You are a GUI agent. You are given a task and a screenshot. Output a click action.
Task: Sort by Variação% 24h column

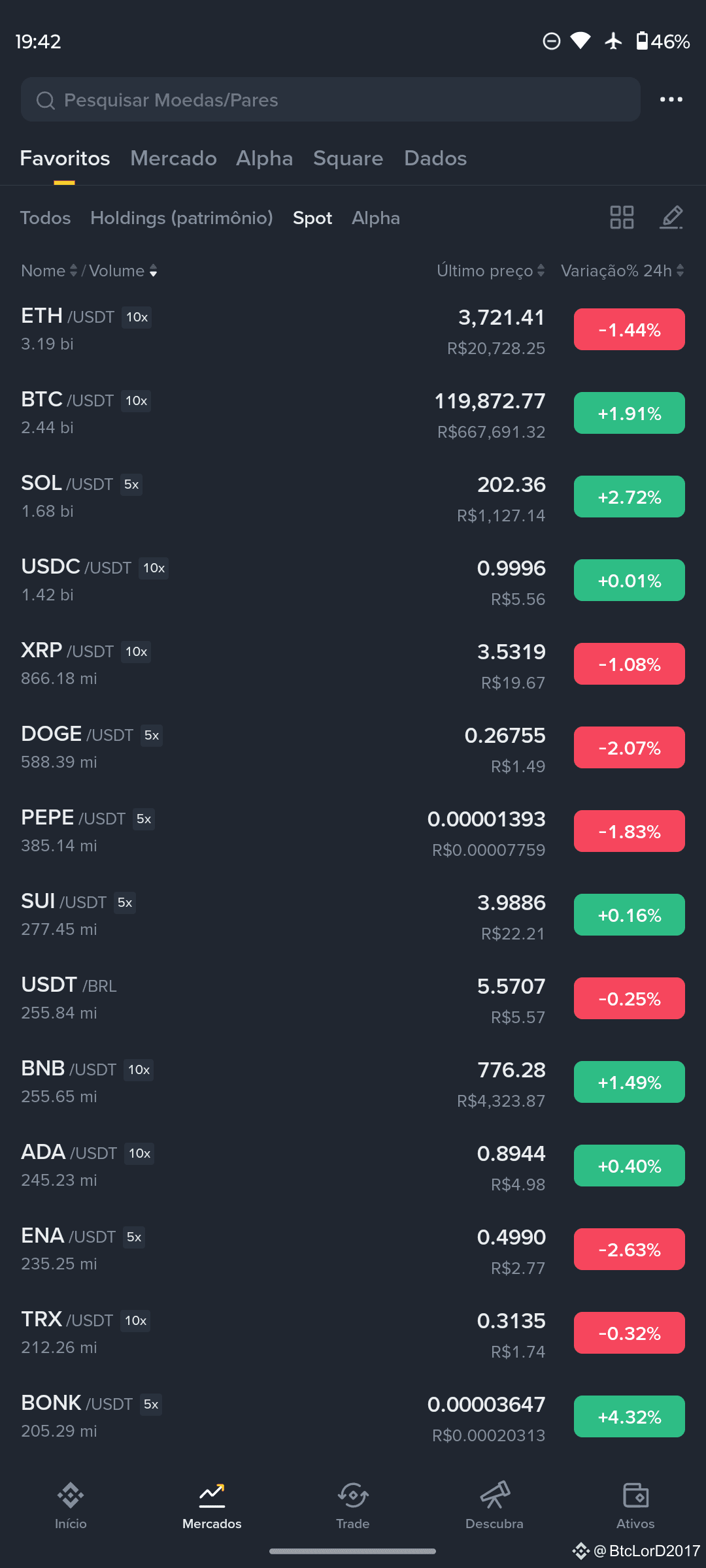click(622, 270)
